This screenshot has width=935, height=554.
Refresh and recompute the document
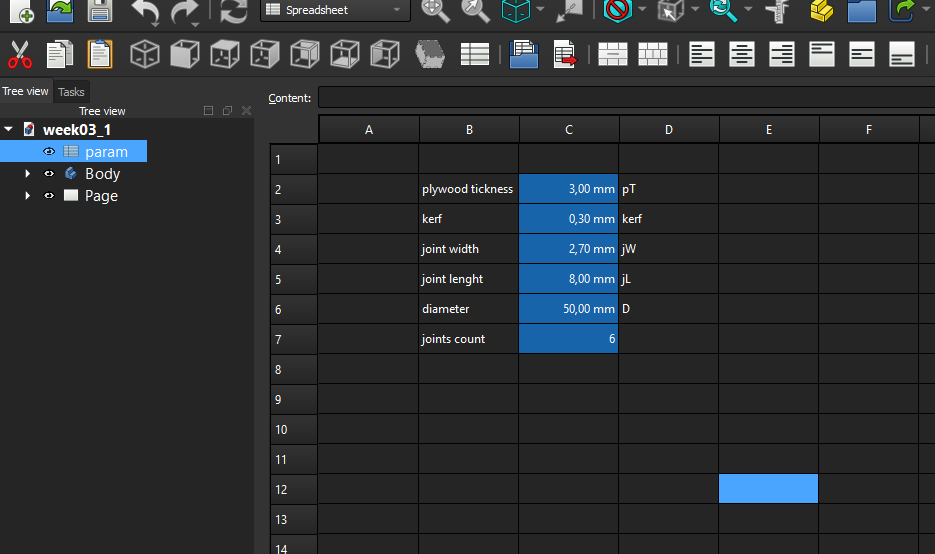coord(233,11)
